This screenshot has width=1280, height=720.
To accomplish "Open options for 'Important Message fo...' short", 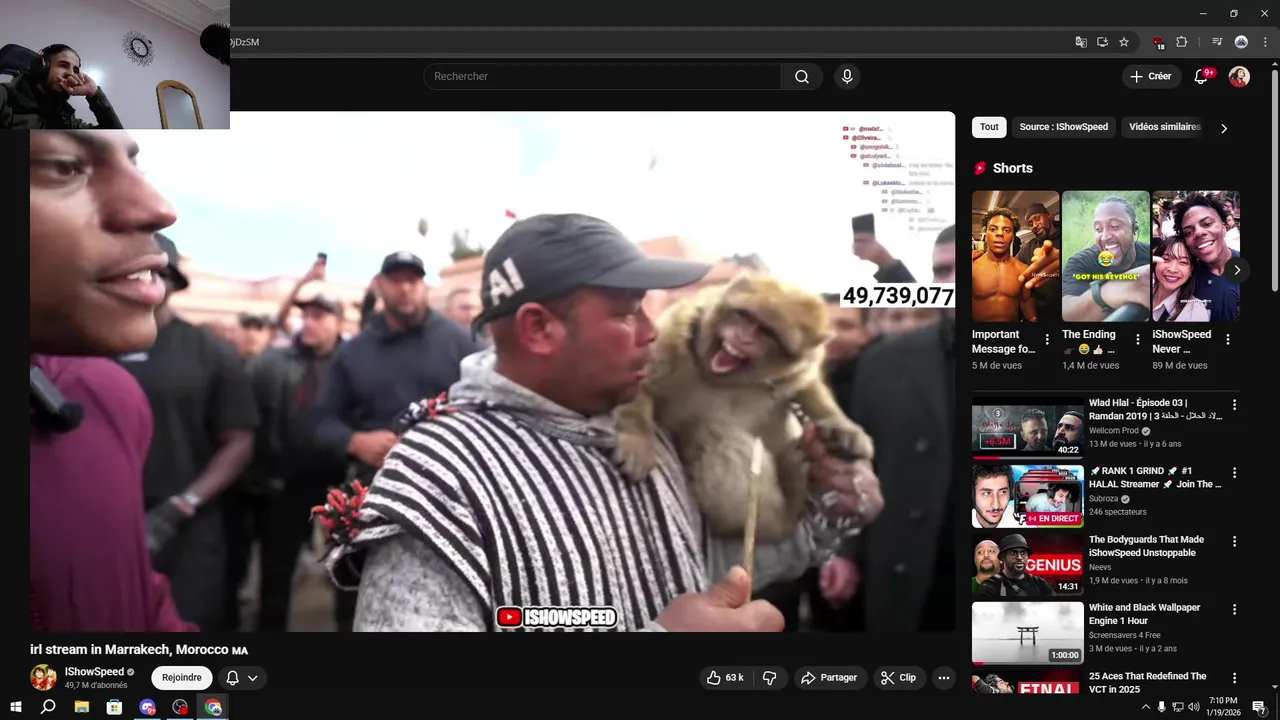I will pyautogui.click(x=1047, y=340).
